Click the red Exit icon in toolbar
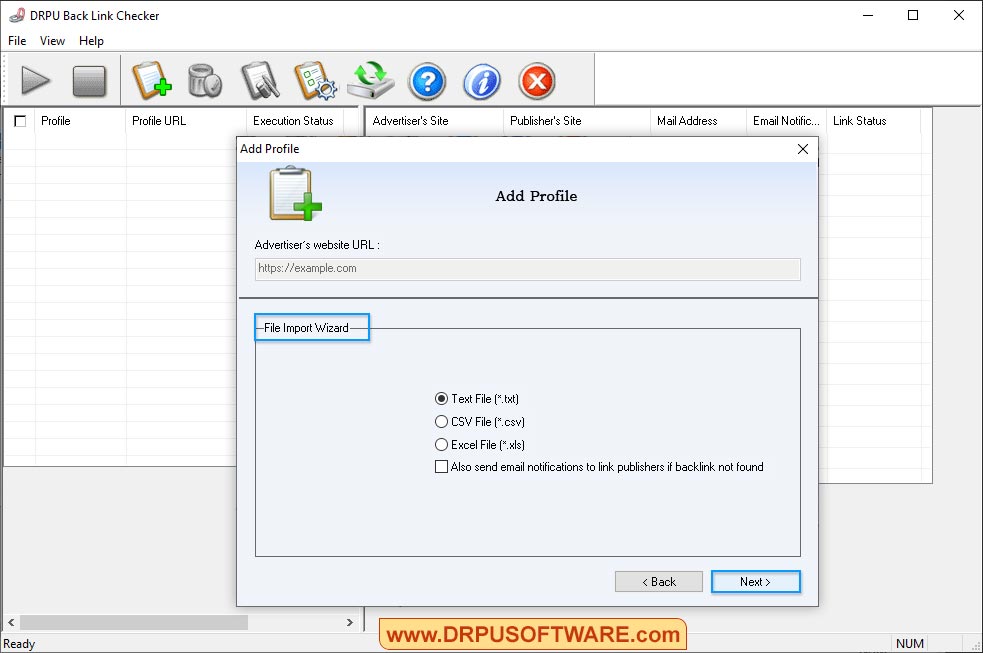 [537, 81]
